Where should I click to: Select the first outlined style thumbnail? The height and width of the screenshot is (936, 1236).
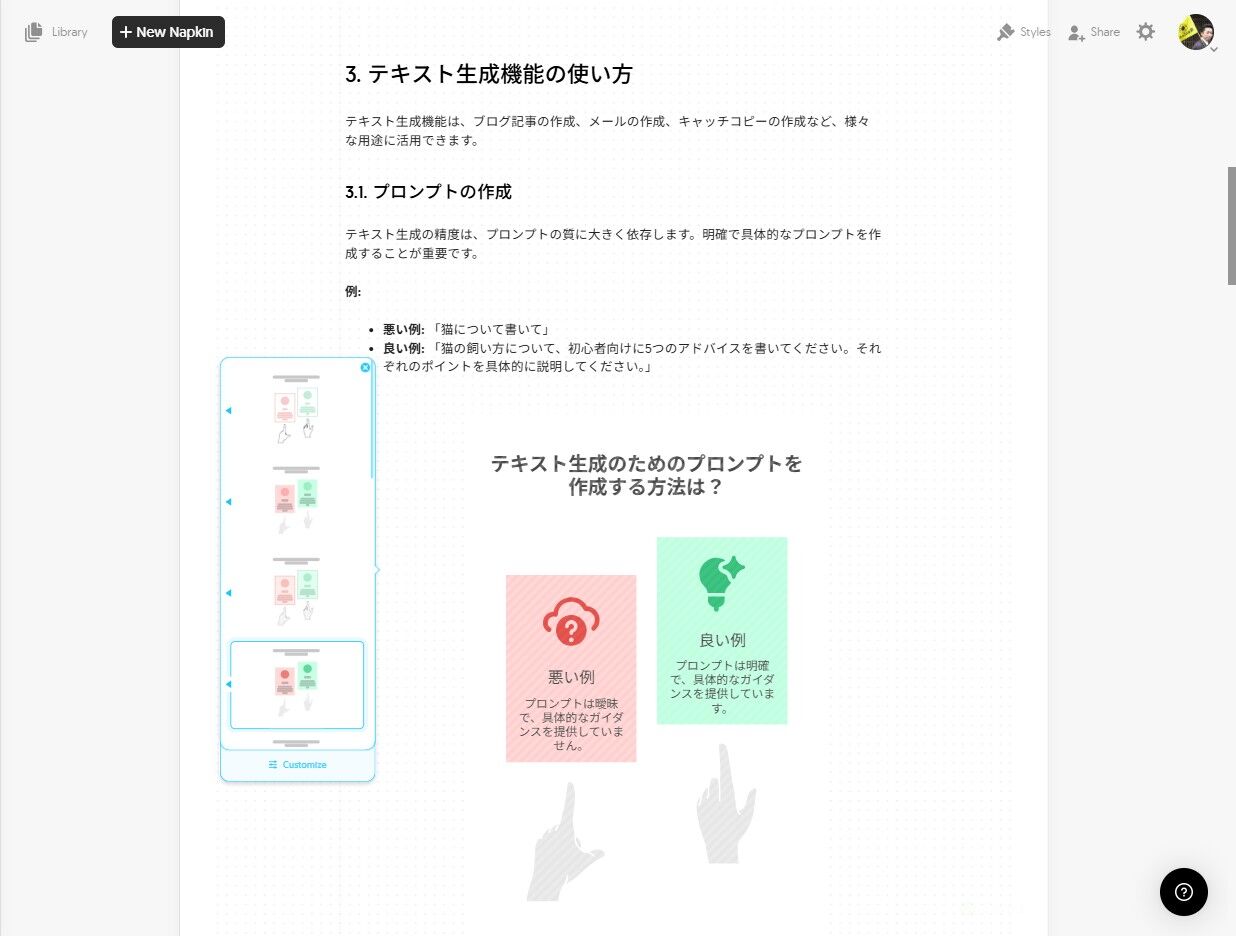(296, 409)
